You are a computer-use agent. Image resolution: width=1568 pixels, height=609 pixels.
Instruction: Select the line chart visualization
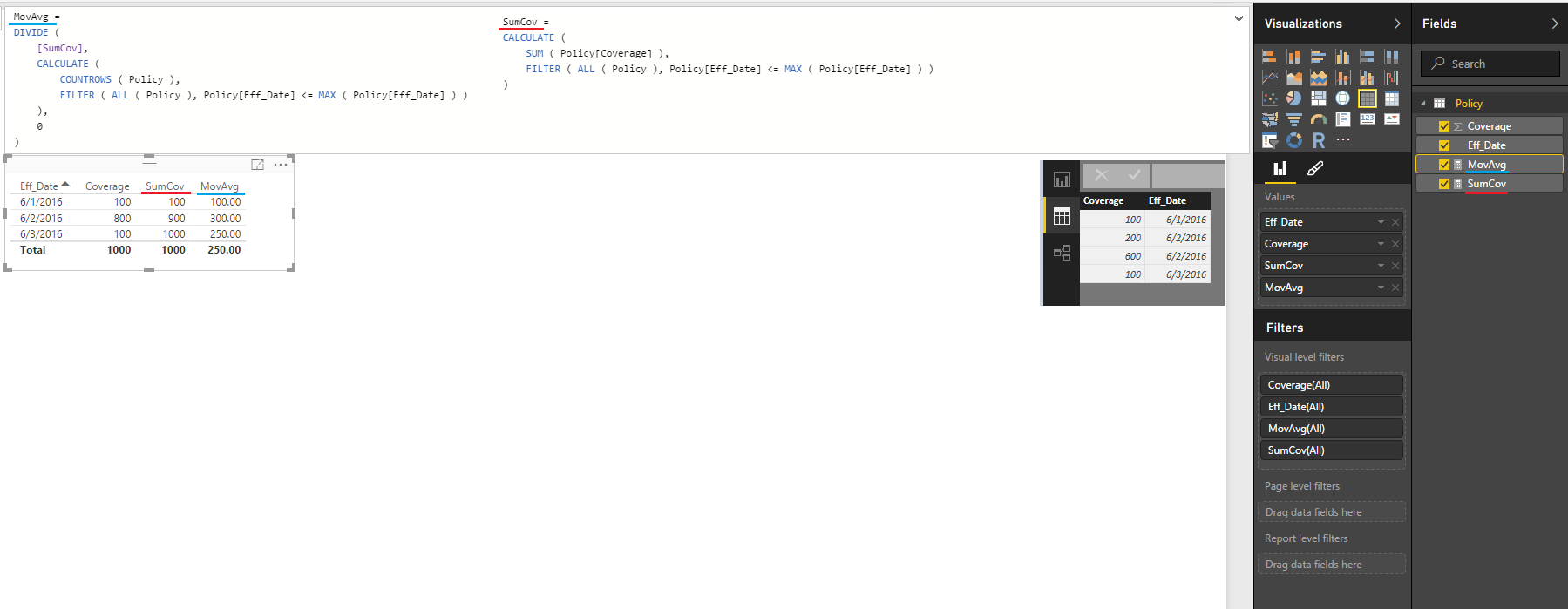coord(1269,78)
